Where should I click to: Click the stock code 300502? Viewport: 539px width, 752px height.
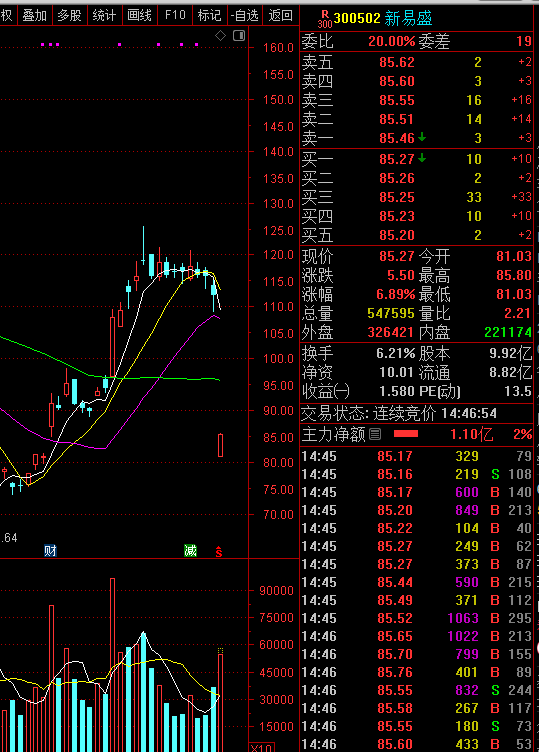pos(357,19)
